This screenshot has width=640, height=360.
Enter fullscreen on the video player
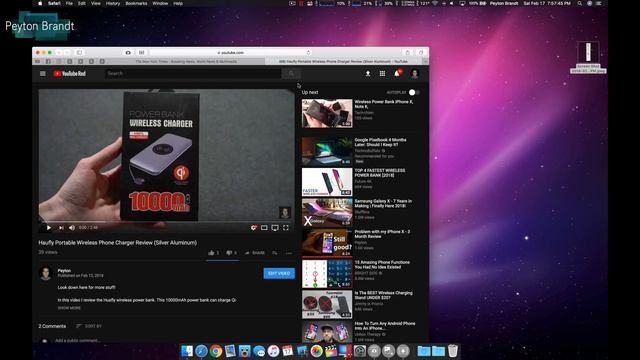click(286, 228)
